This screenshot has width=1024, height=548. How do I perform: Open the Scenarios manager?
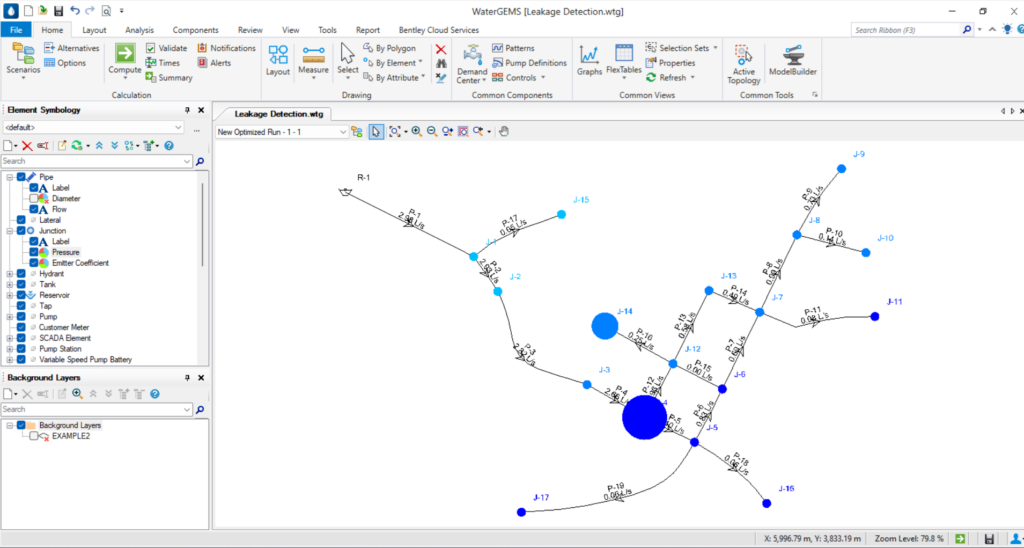coord(23,61)
